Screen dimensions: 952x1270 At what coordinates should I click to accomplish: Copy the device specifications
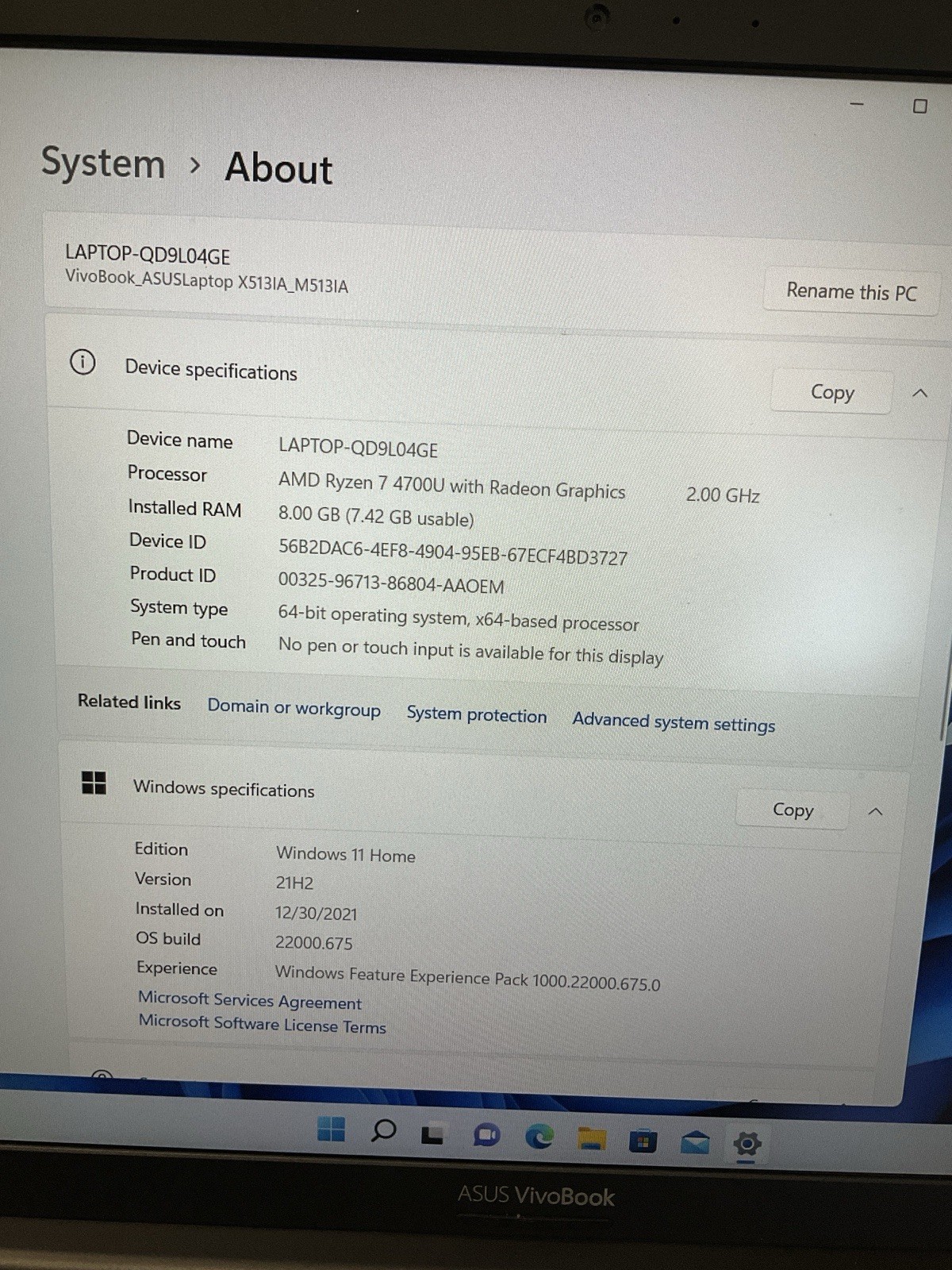[831, 392]
